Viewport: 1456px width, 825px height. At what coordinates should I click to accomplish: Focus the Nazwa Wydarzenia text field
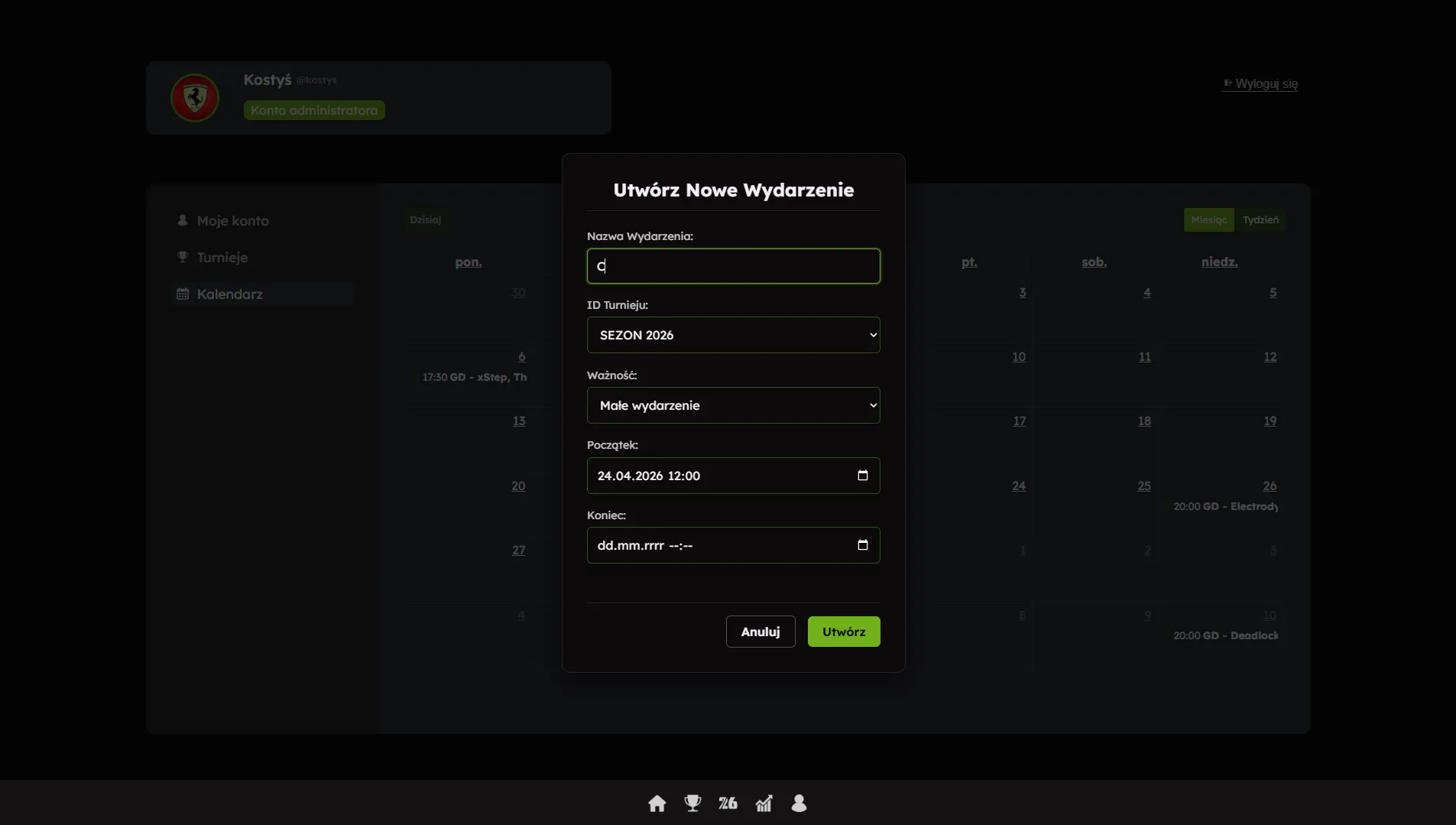733,266
